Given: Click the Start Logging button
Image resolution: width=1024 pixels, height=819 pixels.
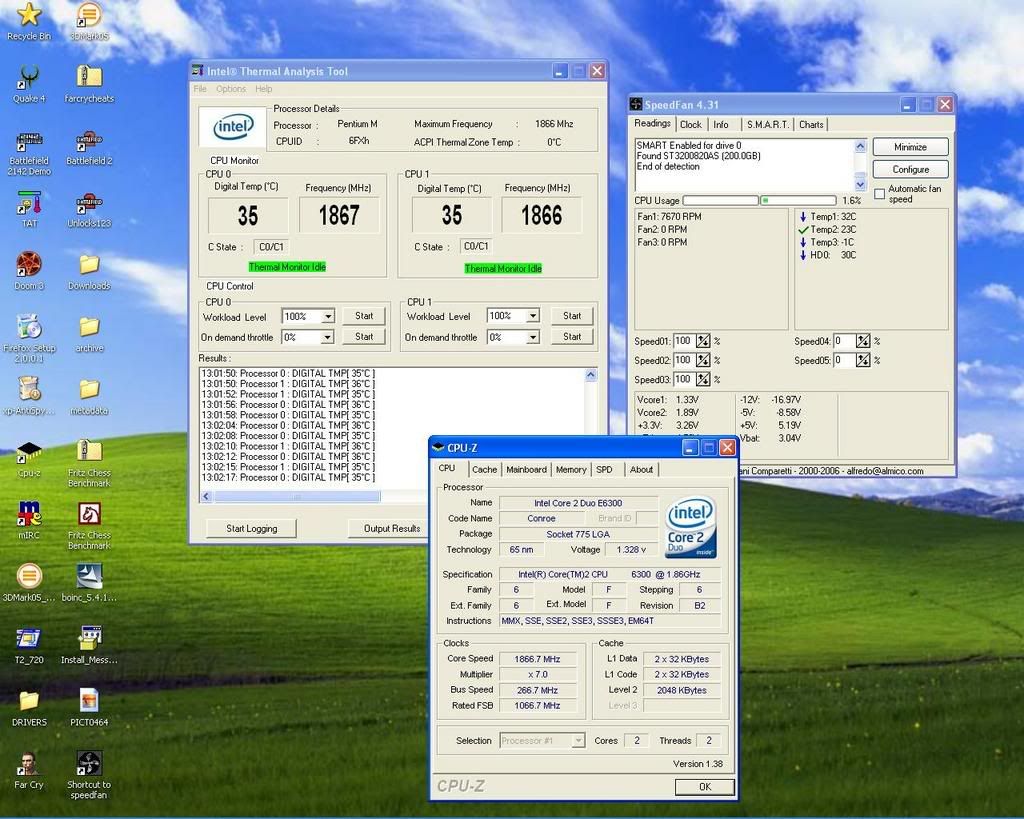Looking at the screenshot, I should 251,528.
